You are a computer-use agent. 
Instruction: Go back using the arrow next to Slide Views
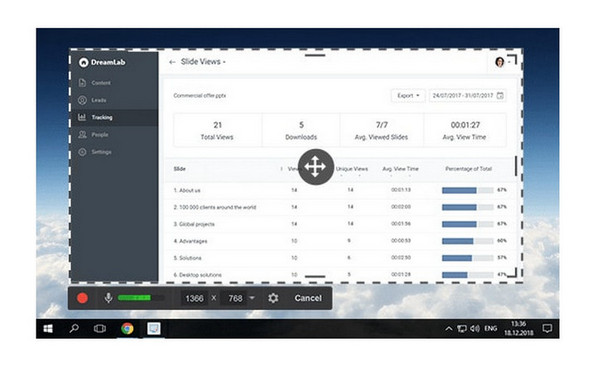(x=172, y=62)
